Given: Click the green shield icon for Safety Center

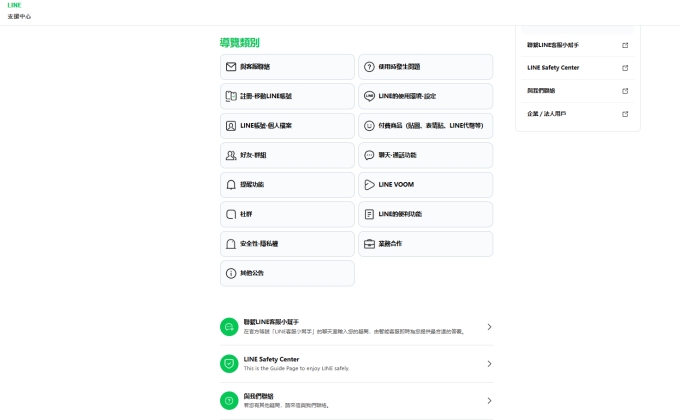Looking at the screenshot, I should [229, 364].
